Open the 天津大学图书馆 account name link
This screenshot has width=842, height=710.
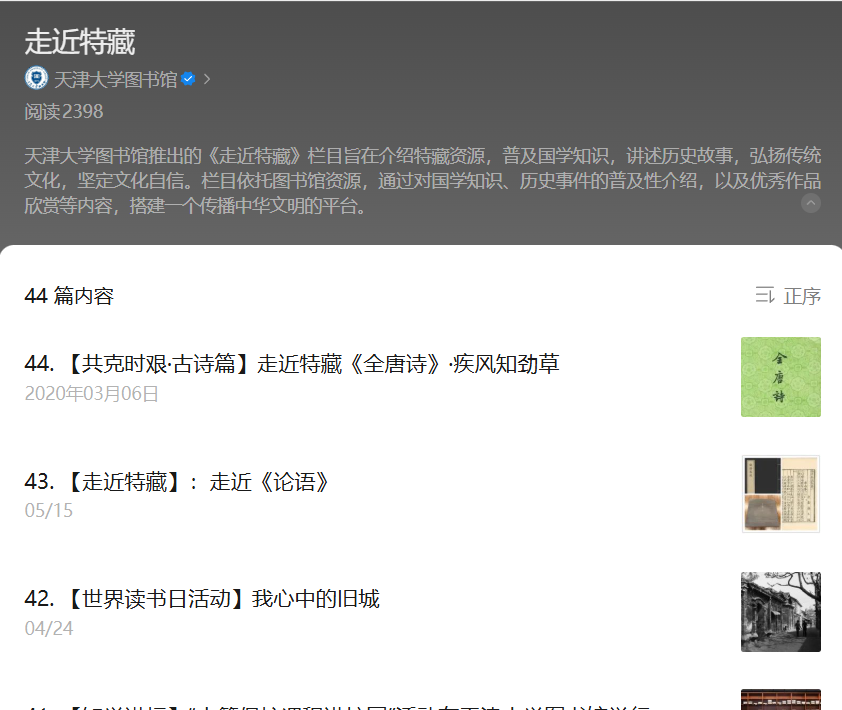116,79
